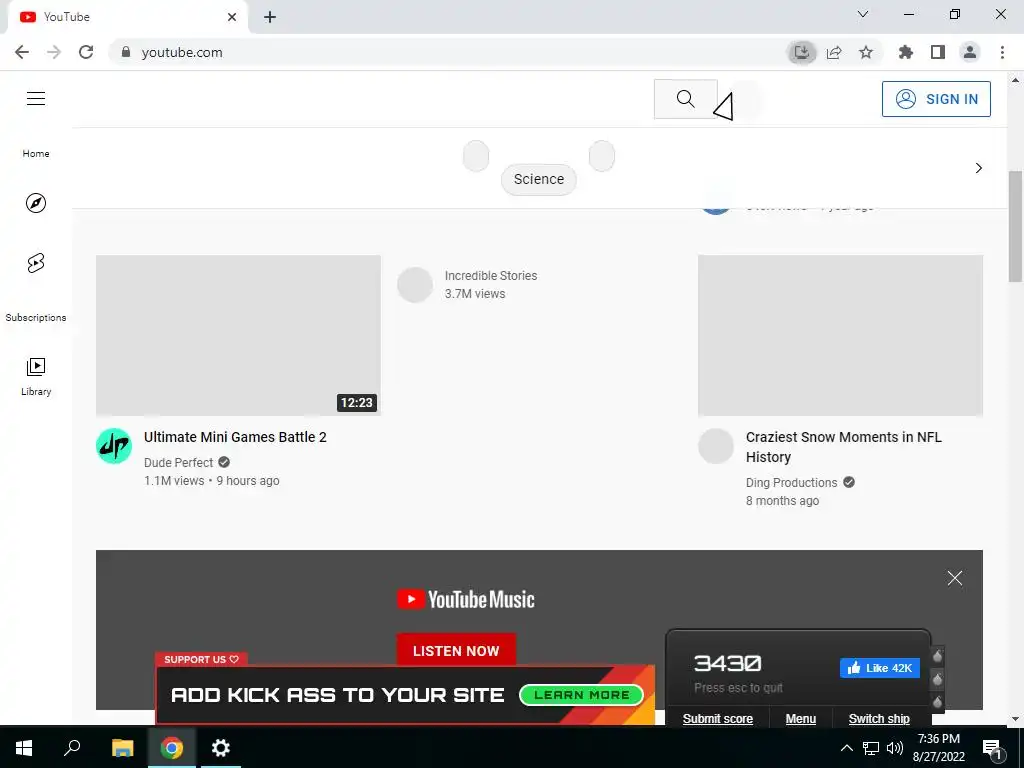Click the lock site info icon
The height and width of the screenshot is (768, 1024).
click(x=126, y=52)
